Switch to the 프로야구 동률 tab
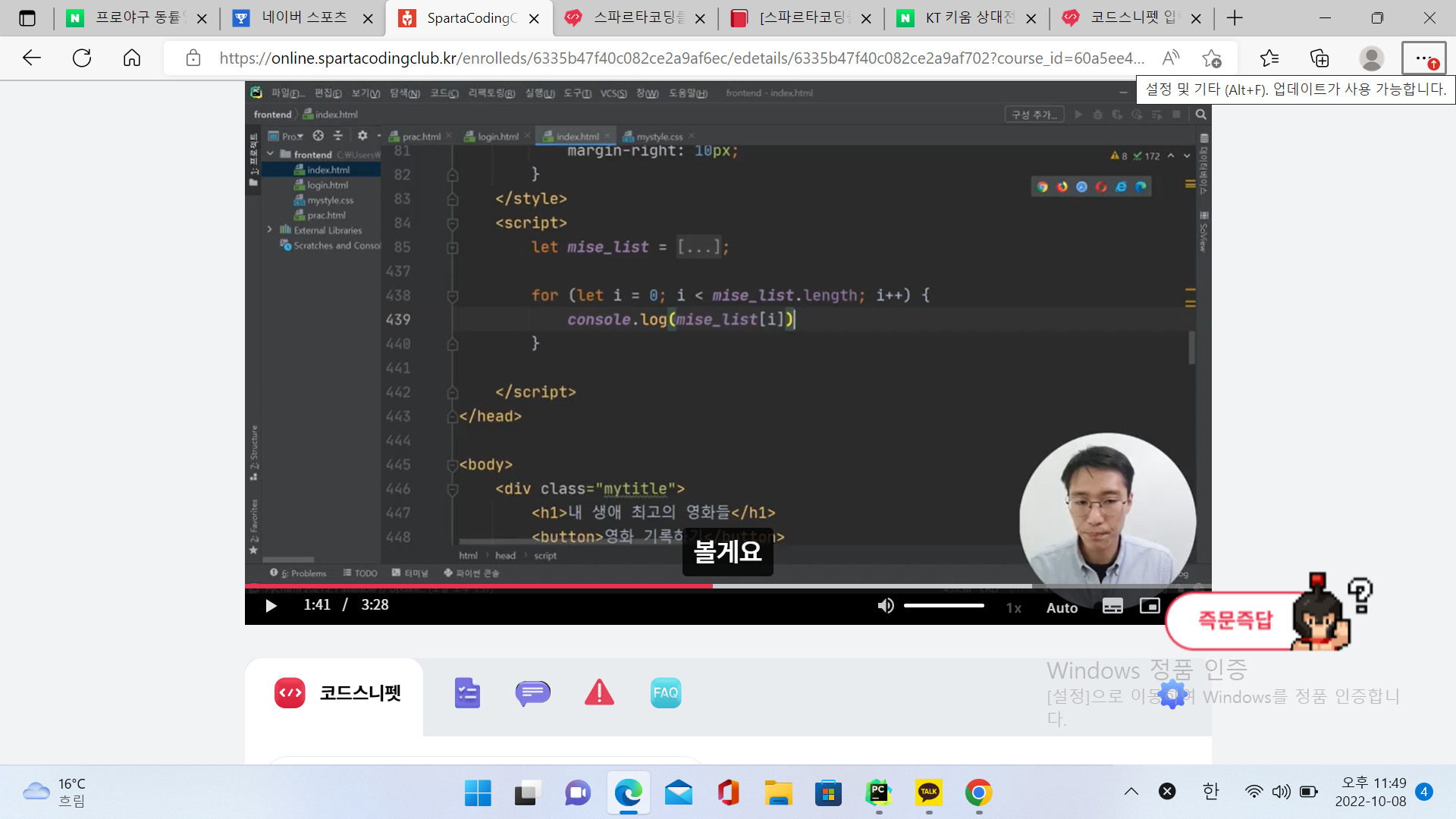This screenshot has height=819, width=1456. point(136,18)
